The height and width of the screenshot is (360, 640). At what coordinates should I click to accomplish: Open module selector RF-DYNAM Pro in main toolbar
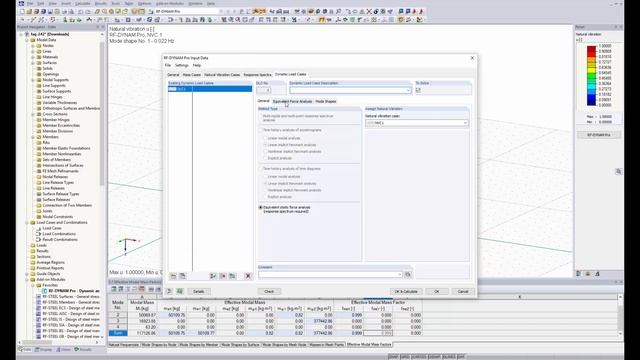pos(188,11)
